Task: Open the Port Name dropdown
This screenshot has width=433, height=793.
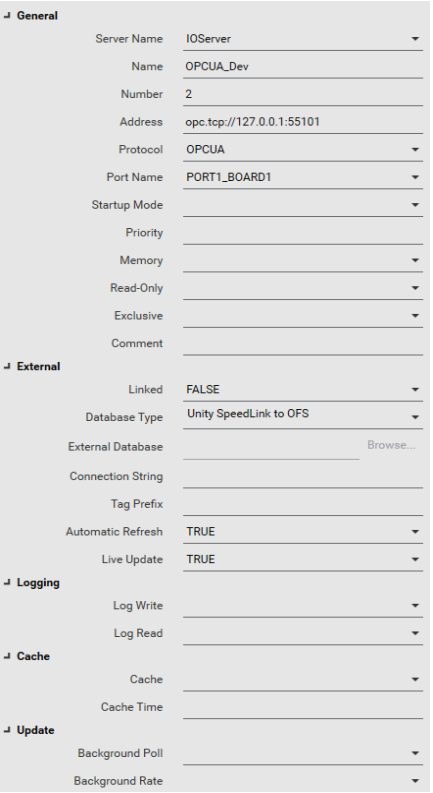Action: coord(303,178)
